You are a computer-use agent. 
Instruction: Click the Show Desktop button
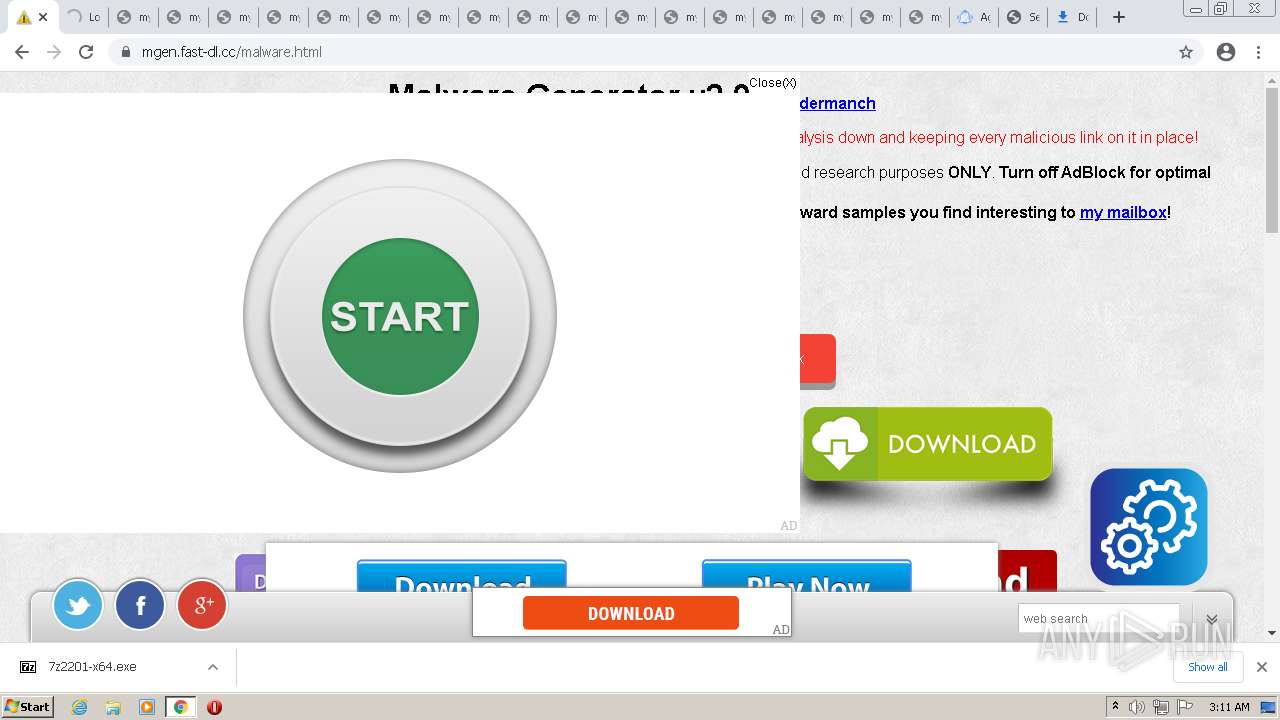tap(1268, 707)
